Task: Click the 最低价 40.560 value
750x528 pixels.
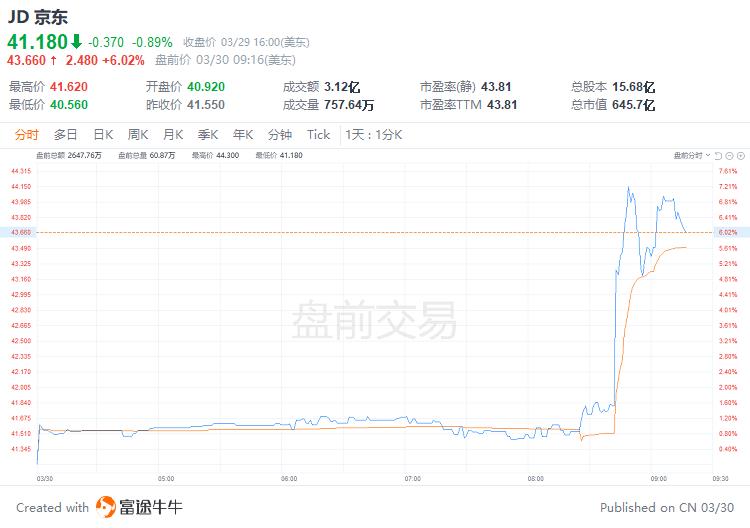Action: point(69,105)
